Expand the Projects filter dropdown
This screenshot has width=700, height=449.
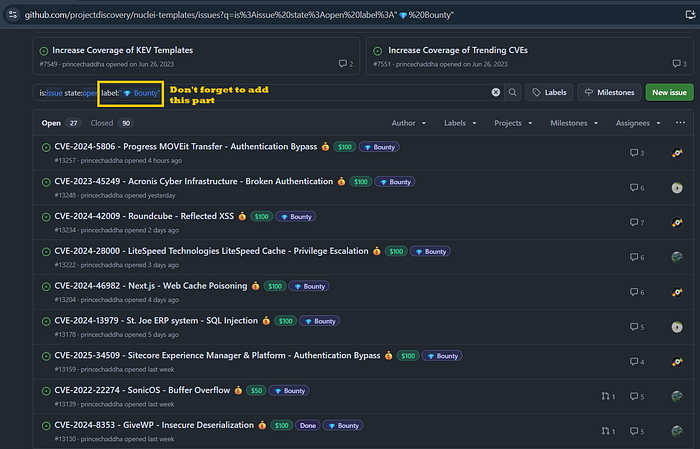(x=513, y=123)
